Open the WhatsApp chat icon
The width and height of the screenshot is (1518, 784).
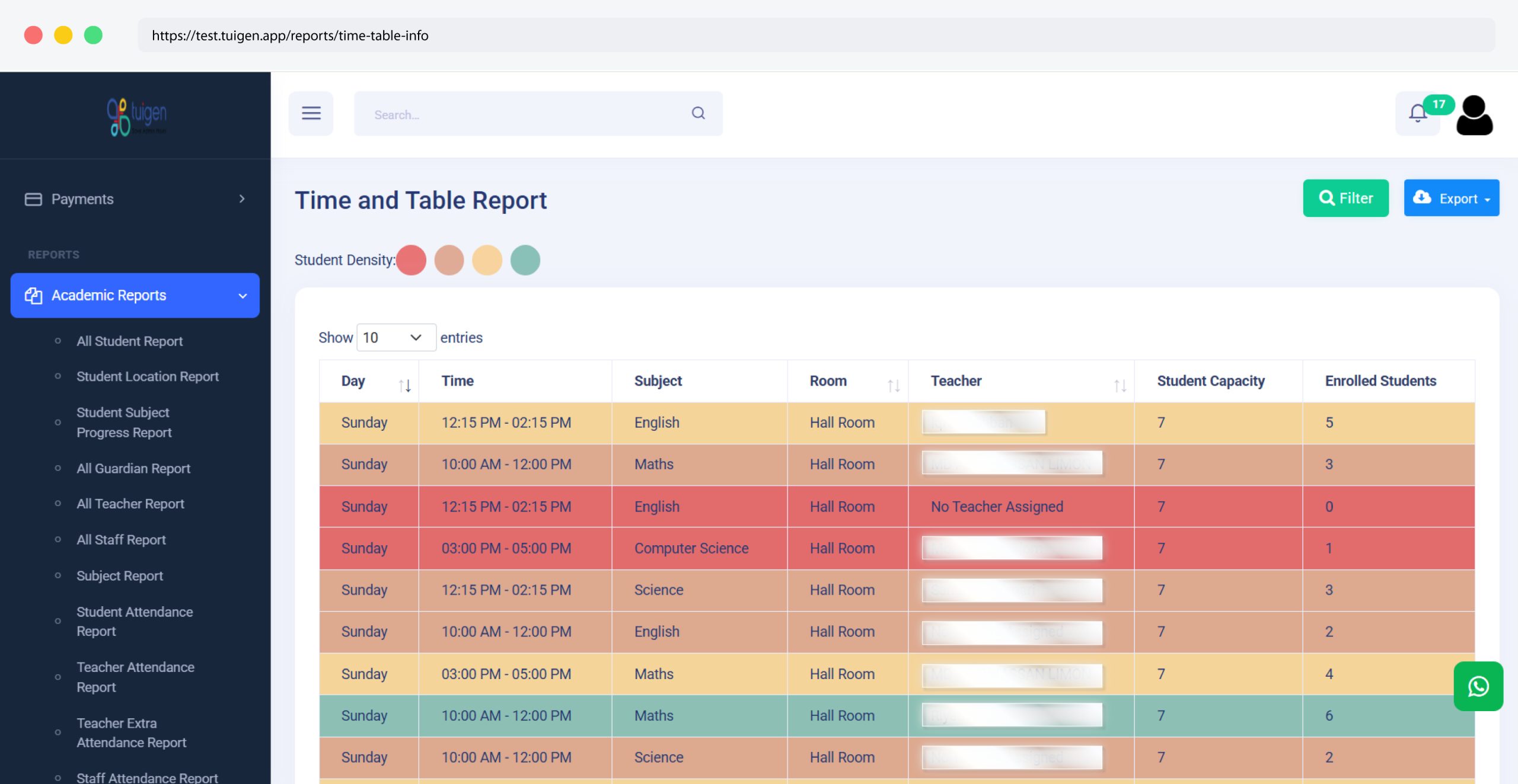[x=1479, y=686]
